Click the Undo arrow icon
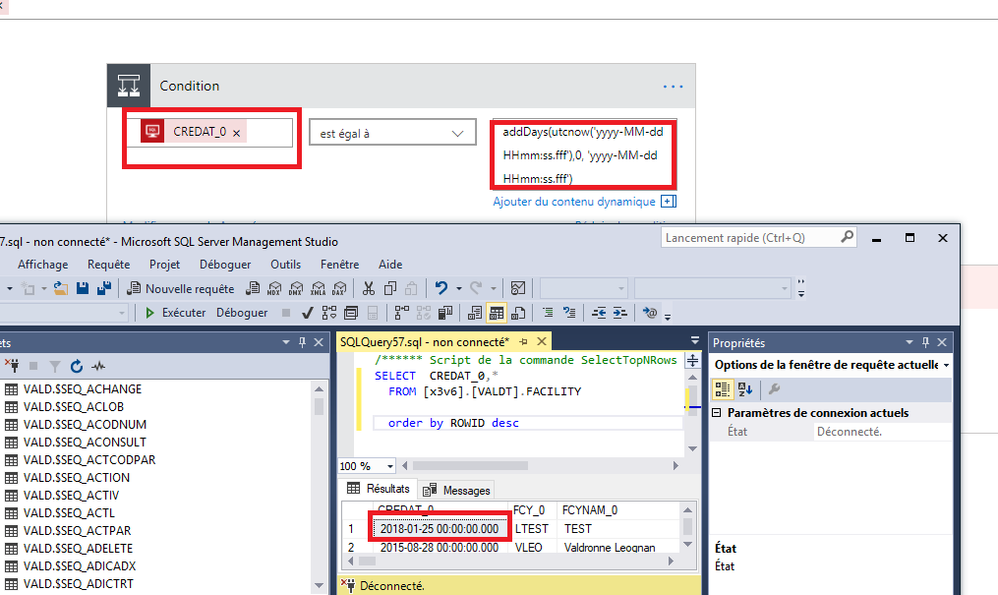 pyautogui.click(x=442, y=288)
